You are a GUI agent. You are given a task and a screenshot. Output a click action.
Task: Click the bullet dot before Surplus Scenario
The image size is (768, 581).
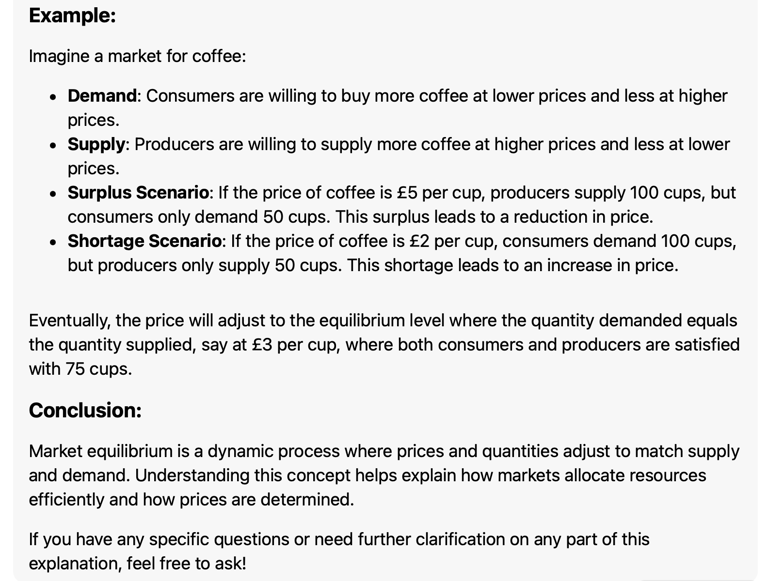pos(53,194)
